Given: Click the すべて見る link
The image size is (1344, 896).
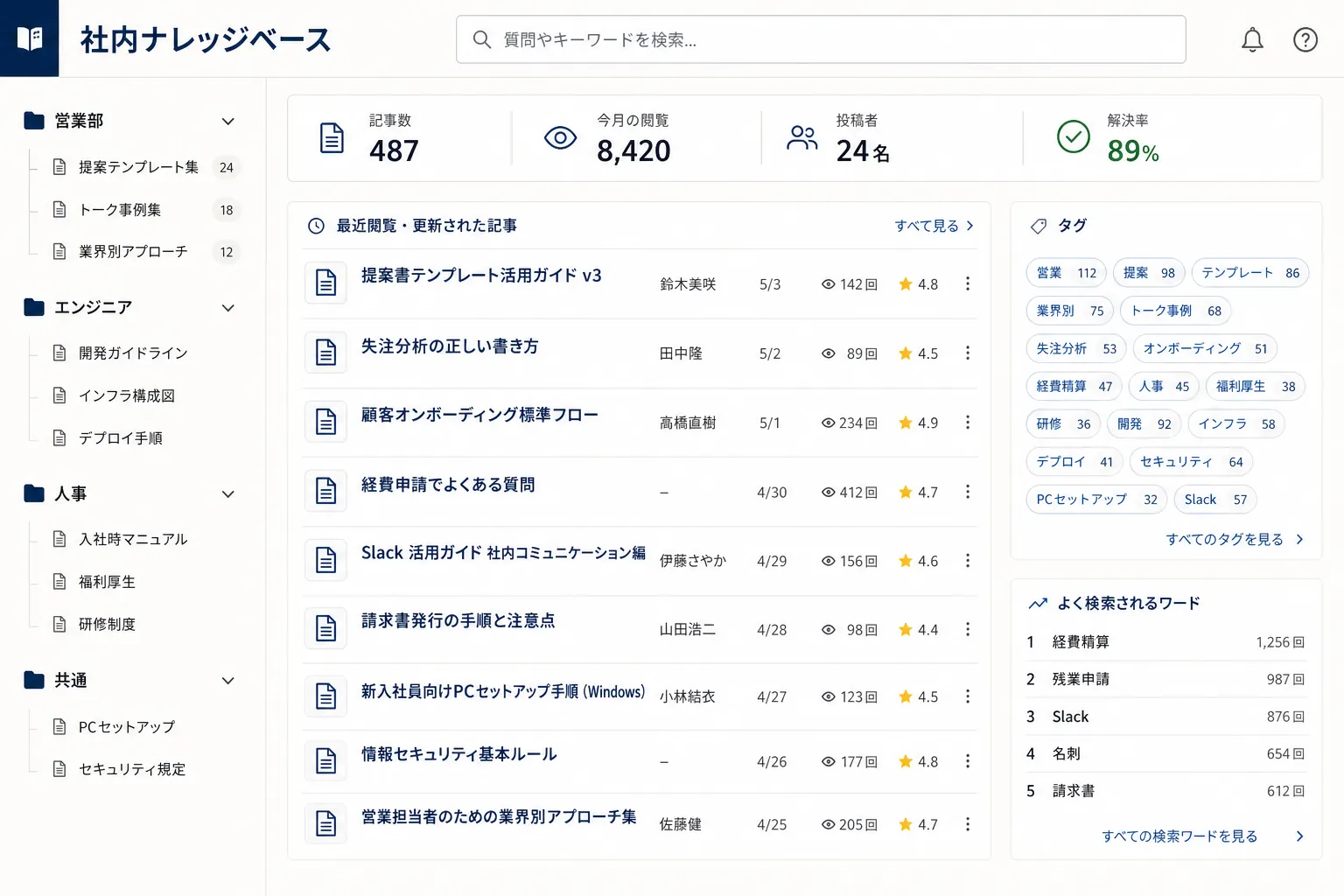Looking at the screenshot, I should click(x=934, y=226).
